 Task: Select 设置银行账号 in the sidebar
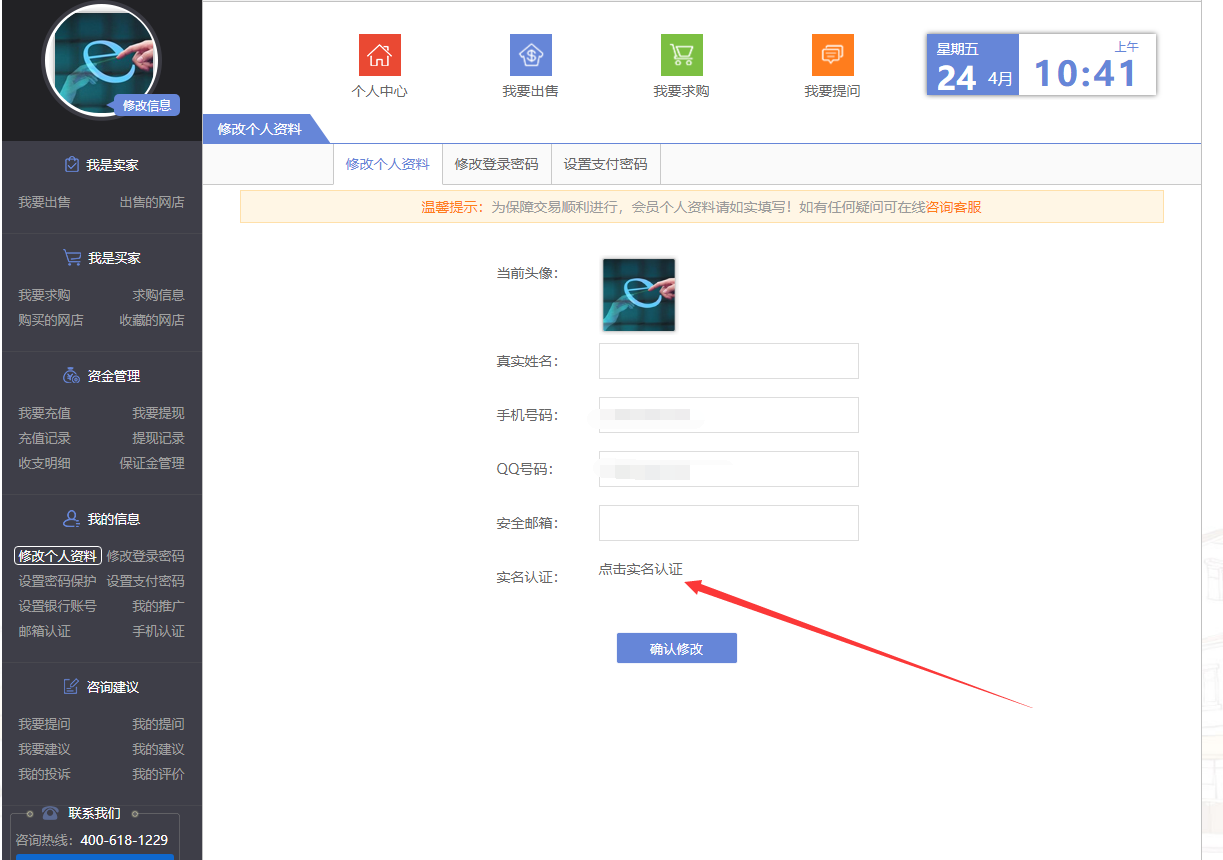(x=57, y=606)
